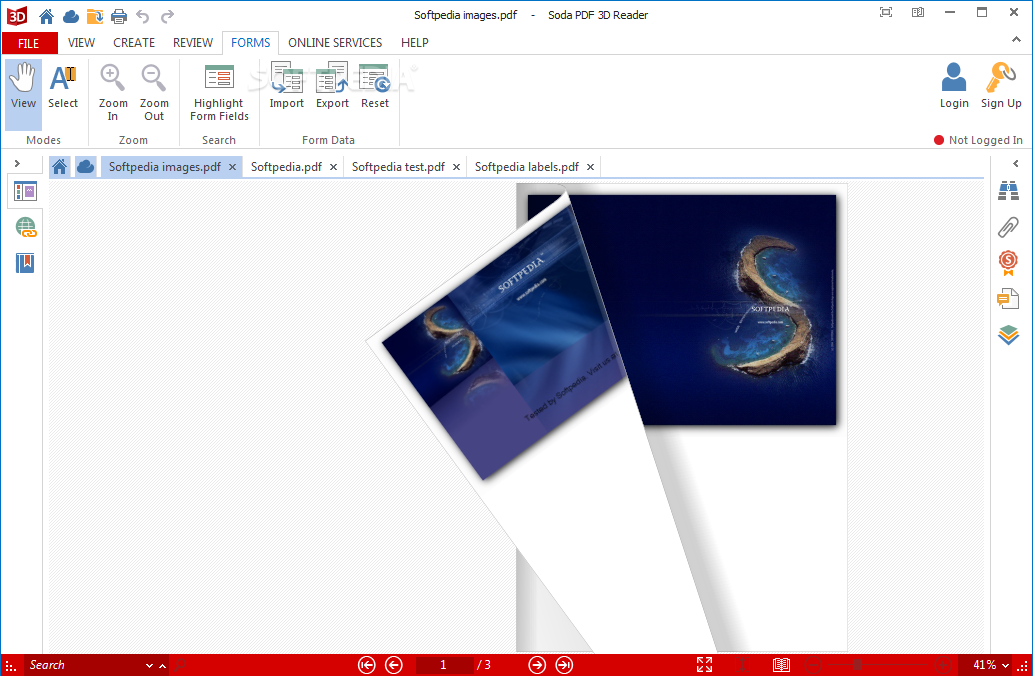
Task: Click in the status bar Search field
Action: pos(84,665)
